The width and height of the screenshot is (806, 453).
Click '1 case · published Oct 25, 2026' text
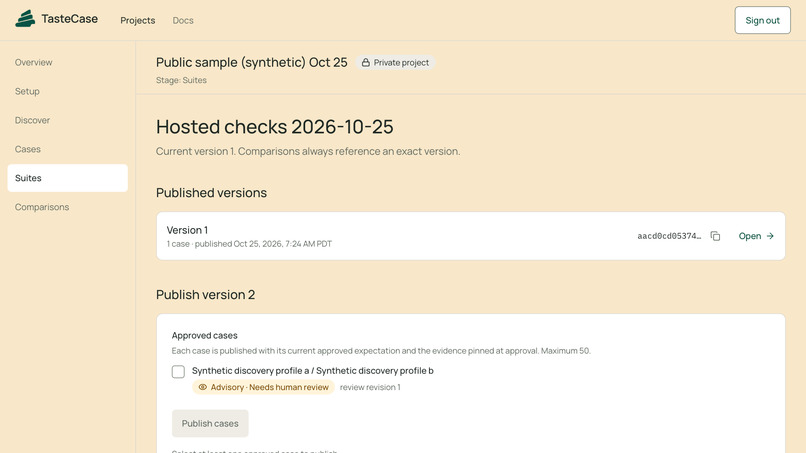tap(249, 244)
